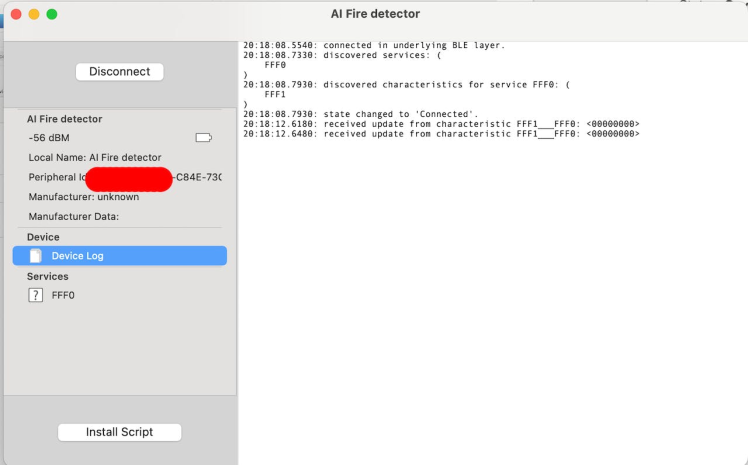Open the FFF0 service entry
The height and width of the screenshot is (465, 748).
[63, 295]
